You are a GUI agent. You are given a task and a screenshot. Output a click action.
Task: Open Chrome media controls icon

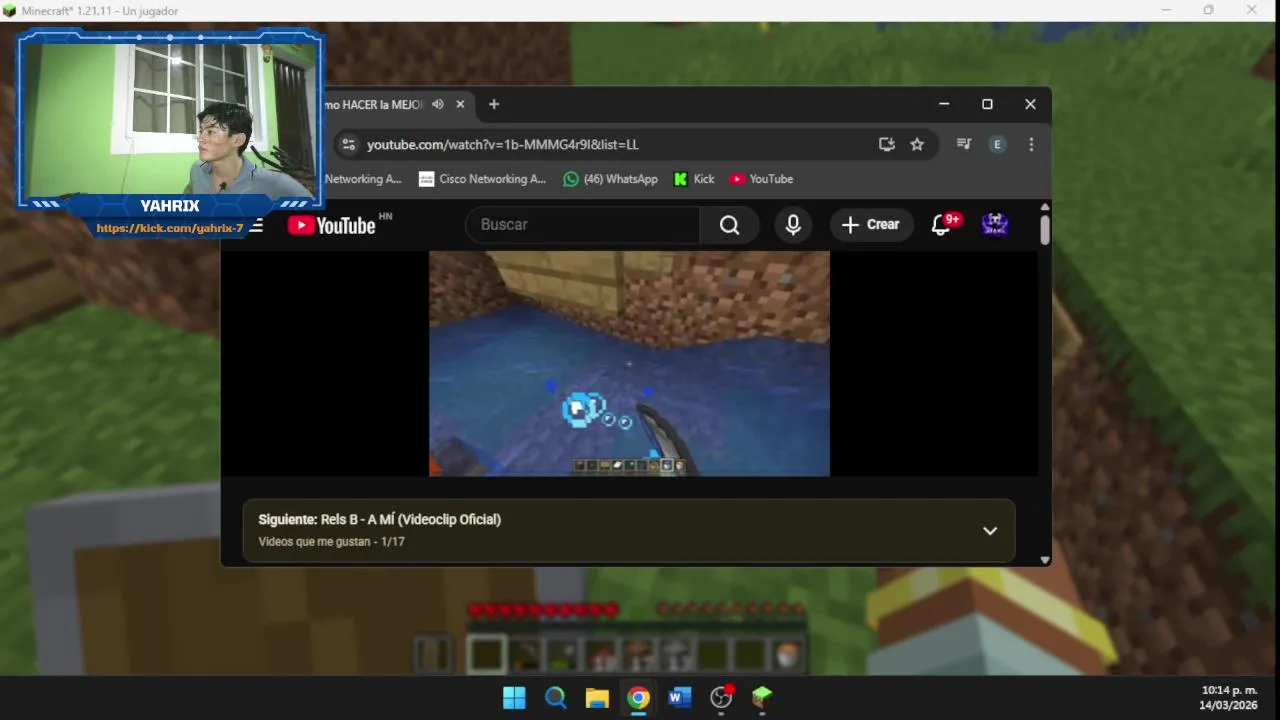click(964, 144)
